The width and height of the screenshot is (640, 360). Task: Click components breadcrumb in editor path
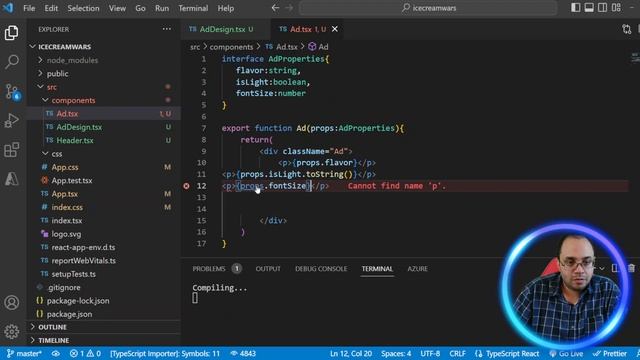click(x=231, y=47)
